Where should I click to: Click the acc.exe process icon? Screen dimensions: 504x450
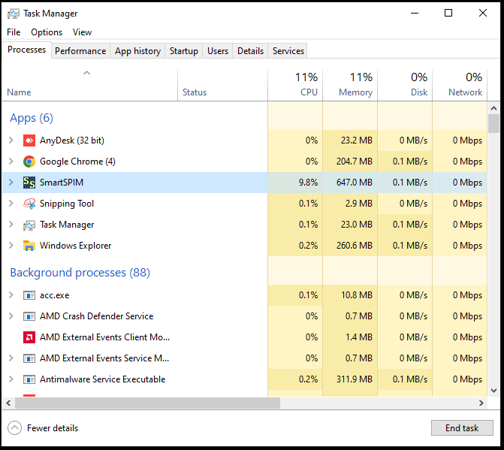pyautogui.click(x=29, y=295)
